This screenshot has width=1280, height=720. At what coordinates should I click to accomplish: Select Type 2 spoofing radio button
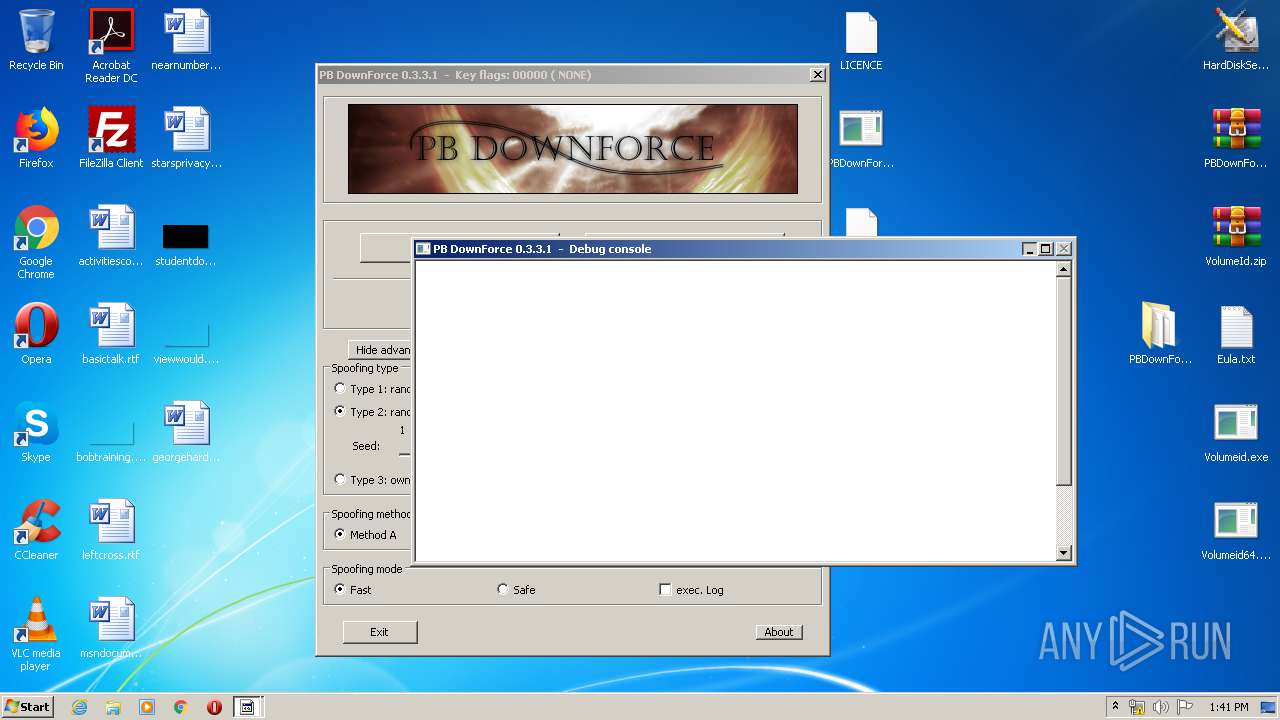point(340,411)
